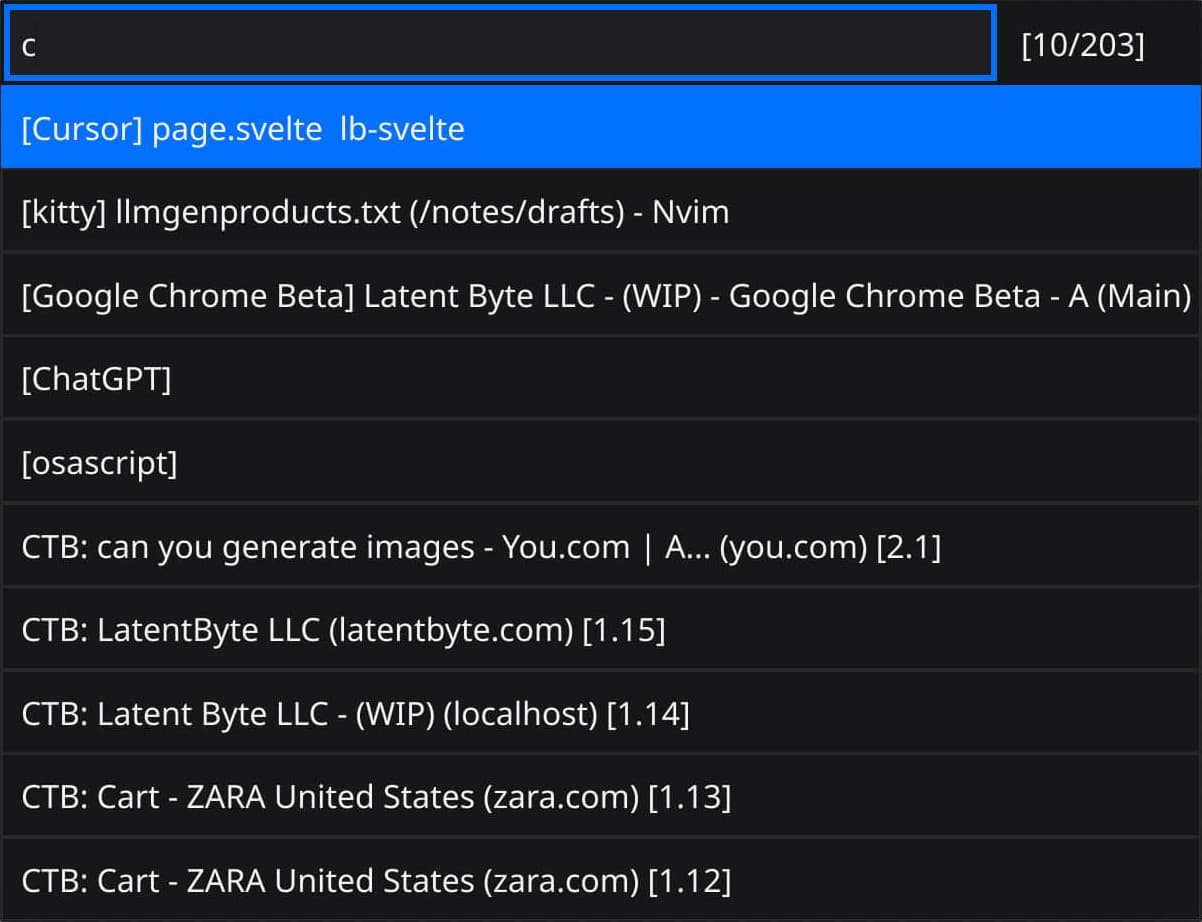The width and height of the screenshot is (1202, 922).
Task: Pick 'CTB: LatentByte LLC (latentbyte.com) [1.15]'
Action: [601, 629]
